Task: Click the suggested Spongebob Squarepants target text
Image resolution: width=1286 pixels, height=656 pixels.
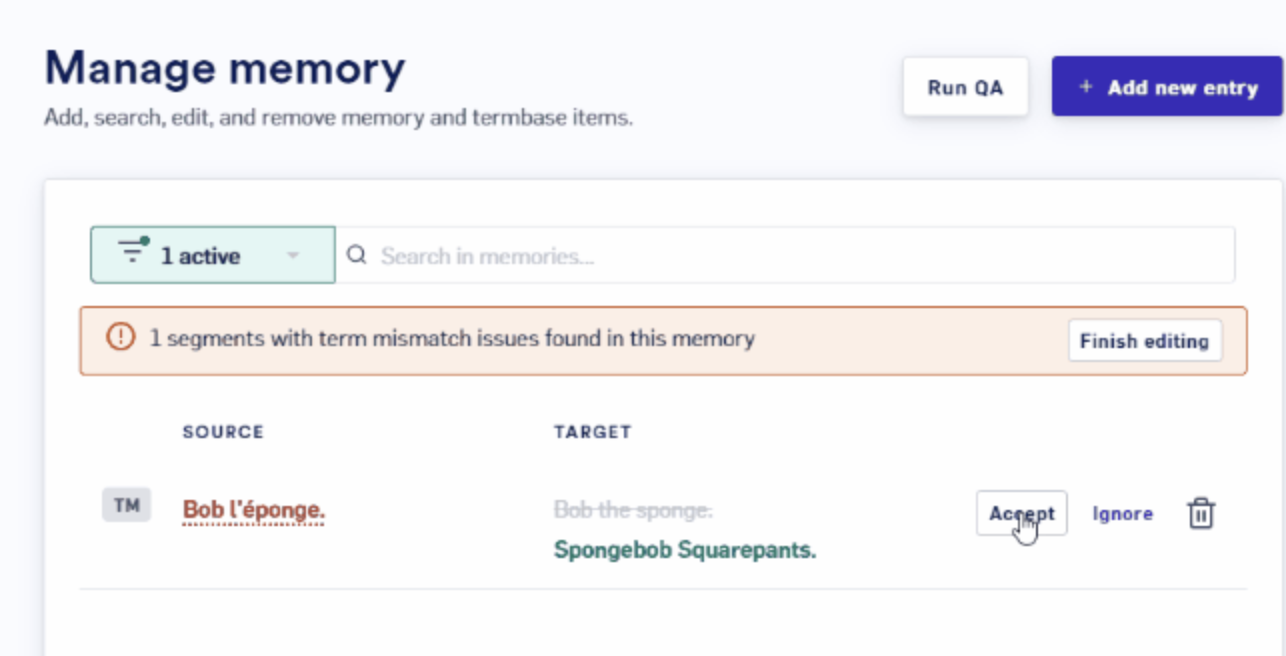Action: click(685, 550)
